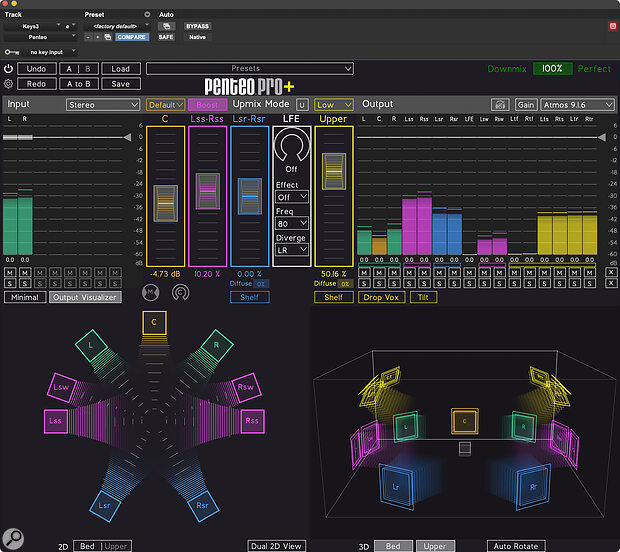Toggle the blue Lsr-Rsr Shelf button
This screenshot has height=552, width=620.
tap(250, 297)
